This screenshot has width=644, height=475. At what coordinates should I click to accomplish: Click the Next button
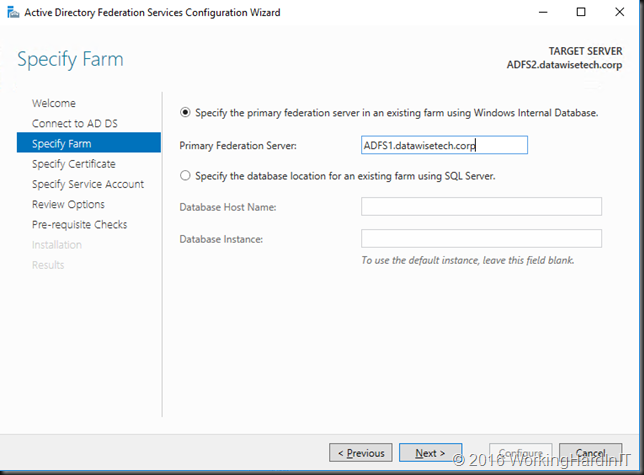click(430, 452)
